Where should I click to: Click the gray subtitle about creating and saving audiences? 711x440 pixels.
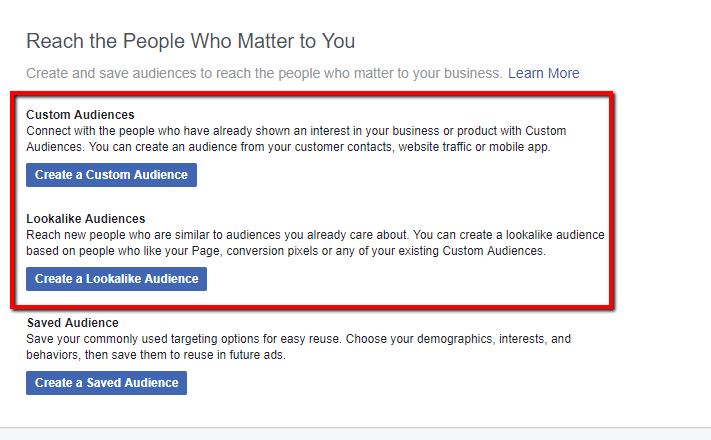click(x=264, y=73)
